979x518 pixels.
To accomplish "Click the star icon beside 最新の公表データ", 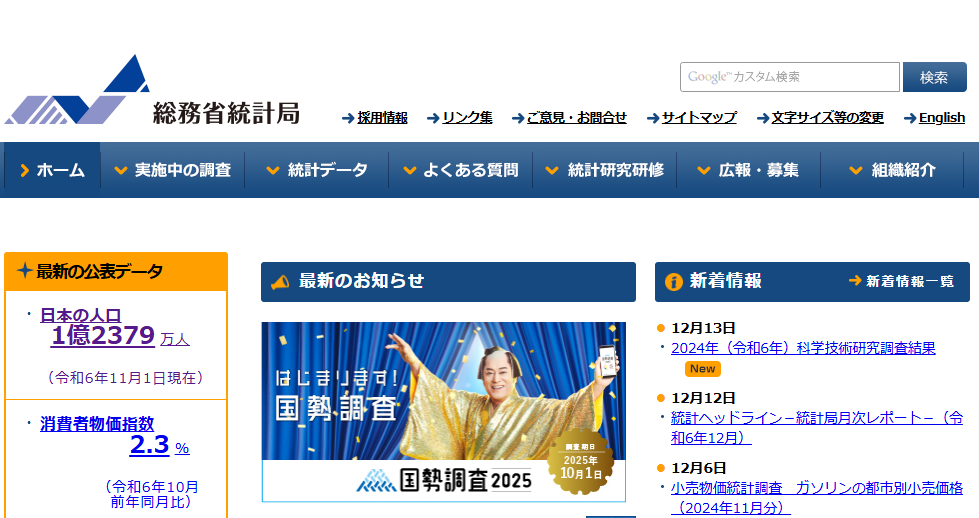I will tap(24, 271).
